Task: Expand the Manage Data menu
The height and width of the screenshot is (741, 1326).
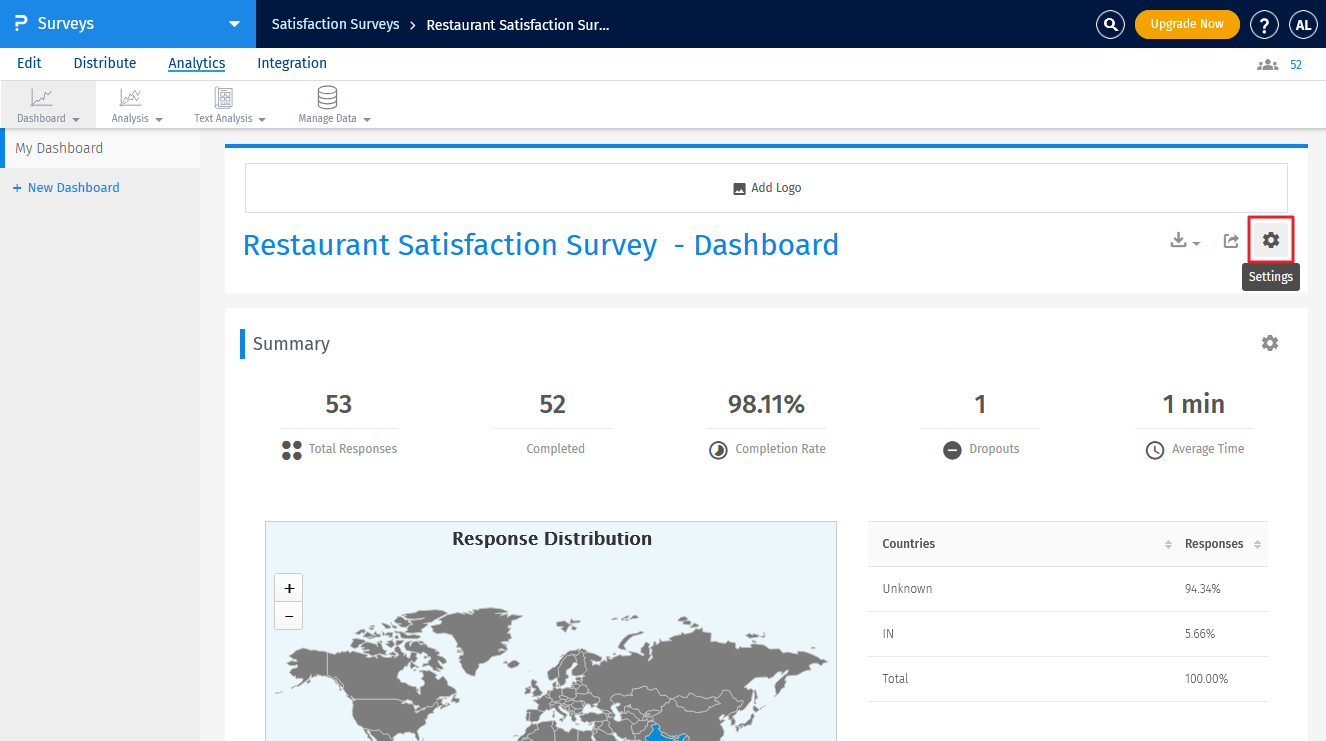Action: click(334, 105)
